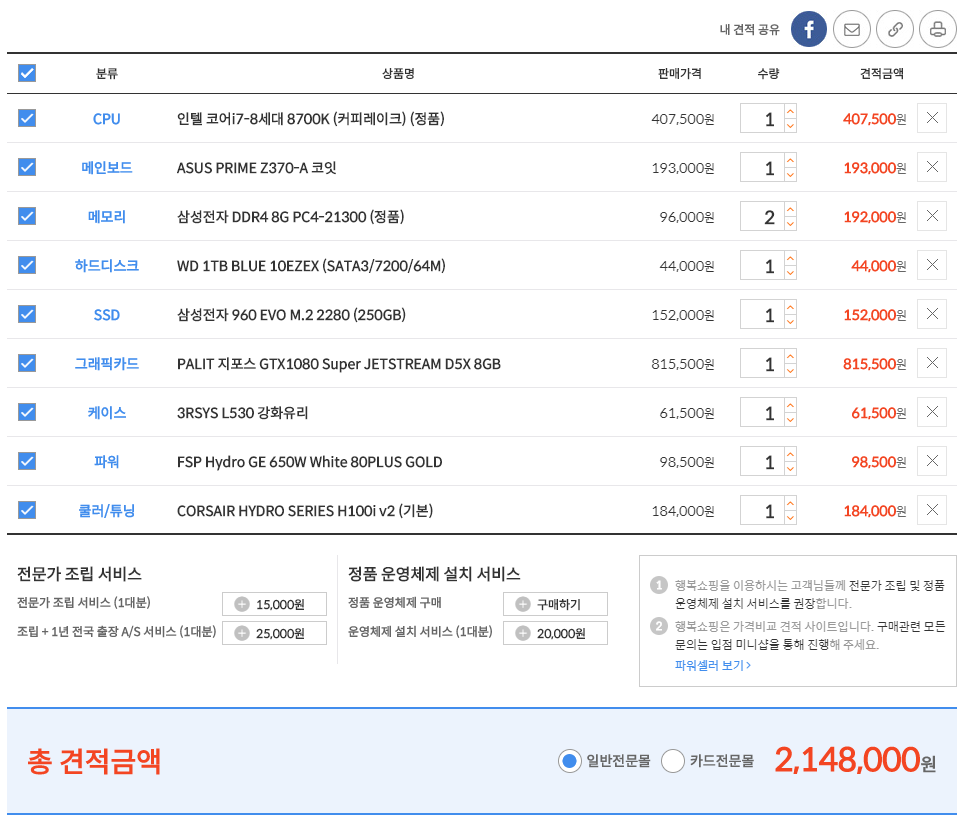Increase 케이스 quantity with up arrow
Screen dimensions: 963x822
tap(790, 405)
